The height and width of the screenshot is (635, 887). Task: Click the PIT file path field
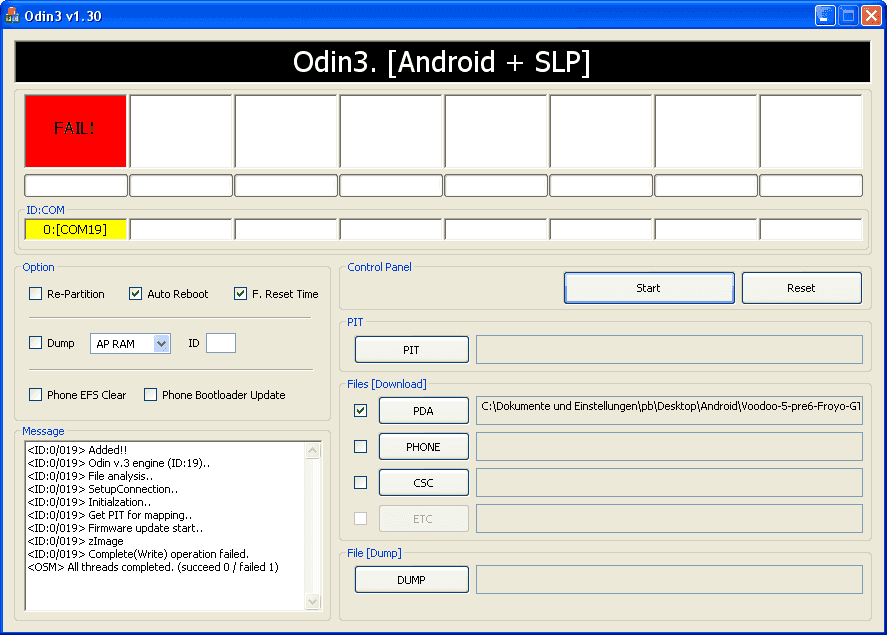669,349
